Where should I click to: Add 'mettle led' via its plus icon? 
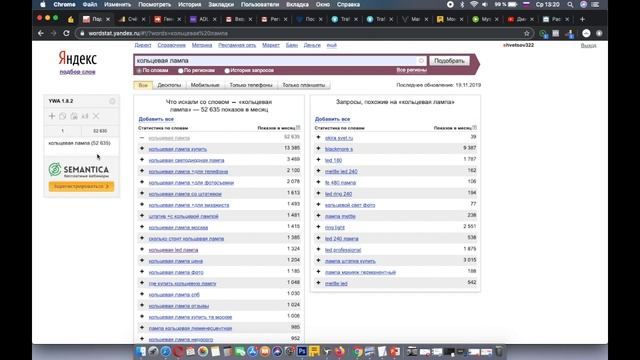point(318,283)
